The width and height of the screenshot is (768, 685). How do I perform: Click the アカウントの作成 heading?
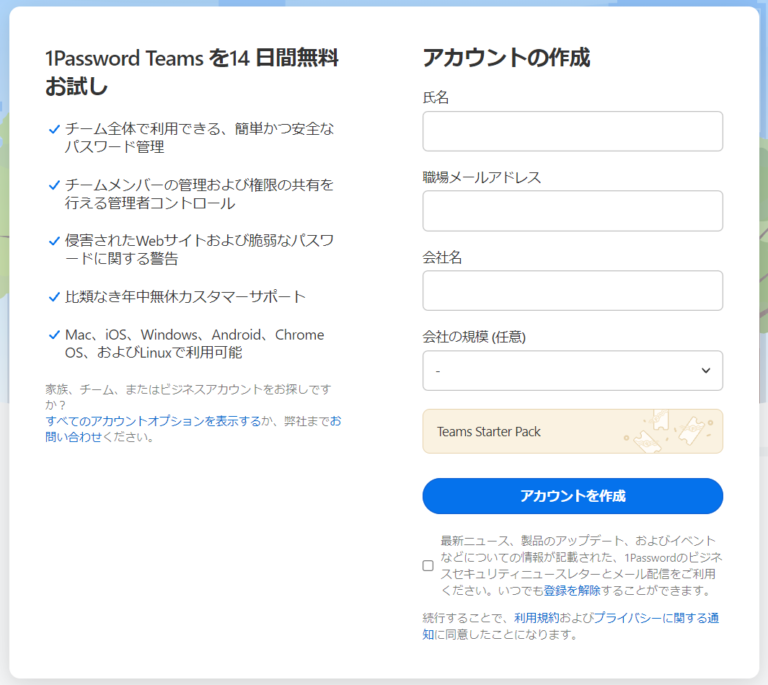pyautogui.click(x=506, y=58)
